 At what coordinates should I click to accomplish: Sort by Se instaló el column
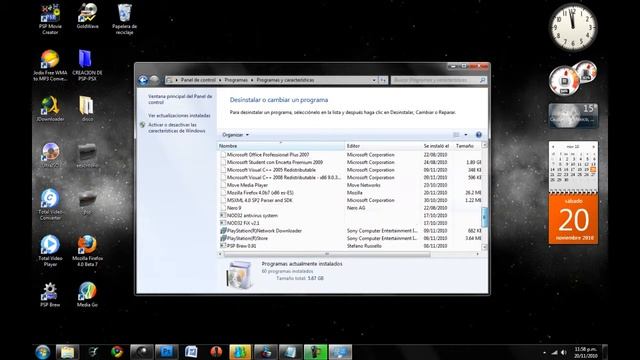(x=437, y=146)
